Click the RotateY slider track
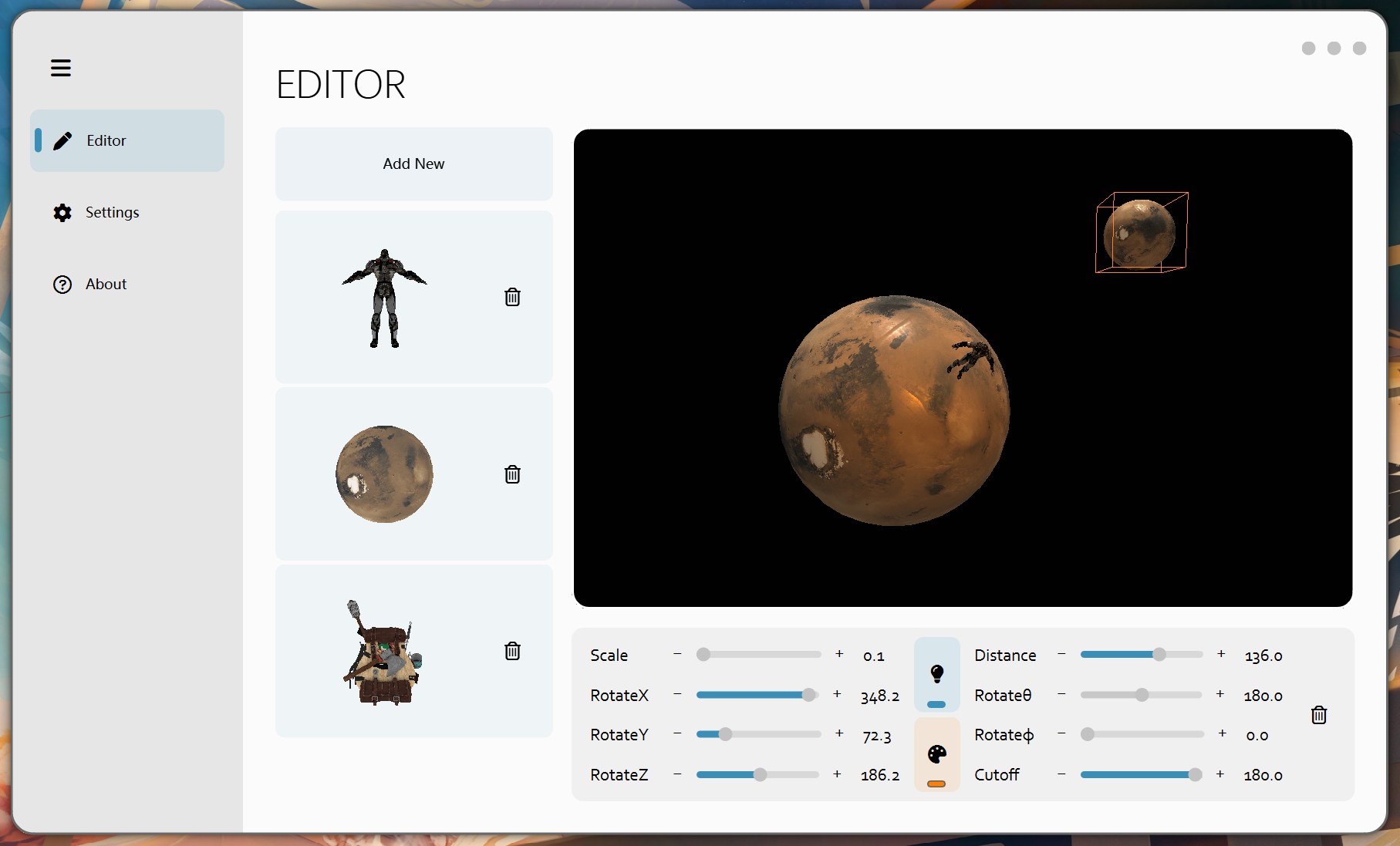The width and height of the screenshot is (1400, 846). [771, 734]
